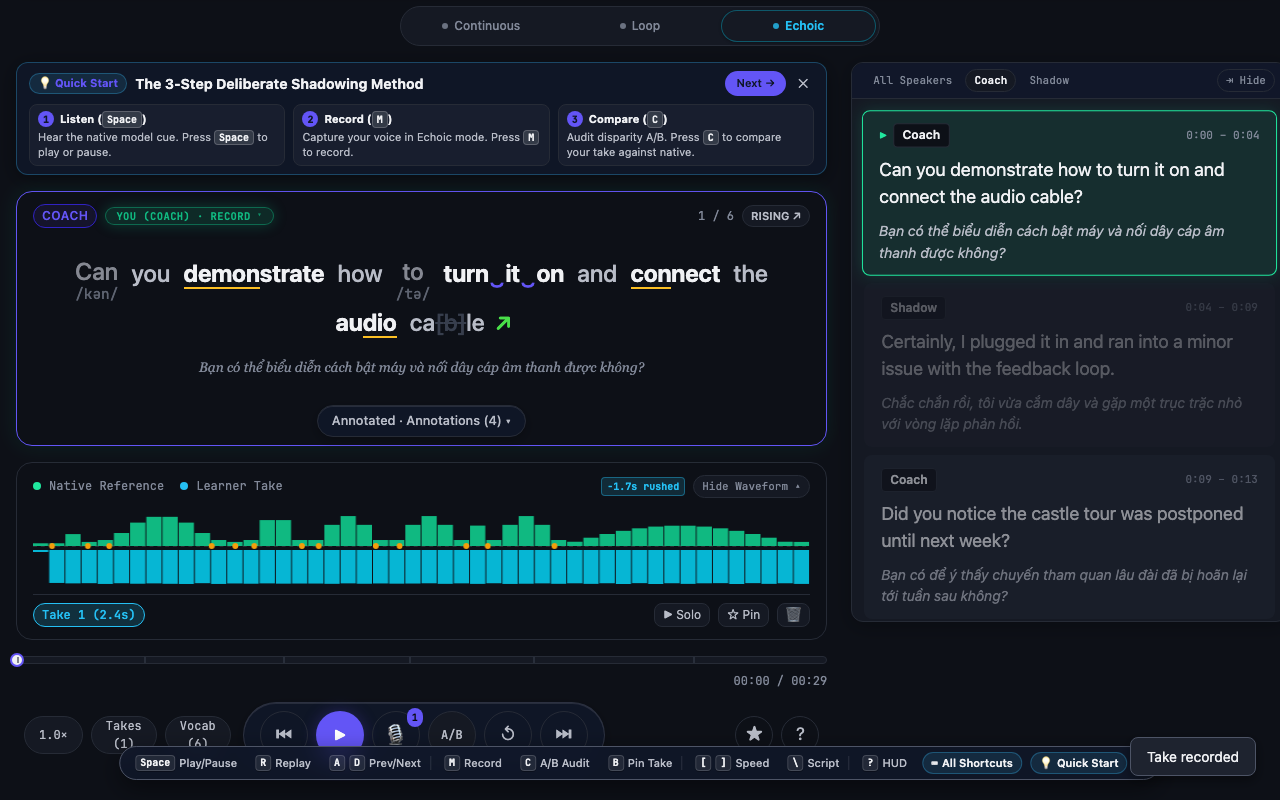Reopen Quick Start from the shortcuts bar

pos(1079,763)
